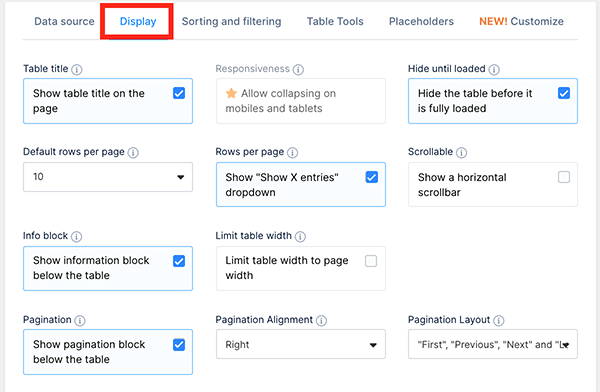Open the Responsiveness info icon
The height and width of the screenshot is (392, 600).
(x=298, y=69)
